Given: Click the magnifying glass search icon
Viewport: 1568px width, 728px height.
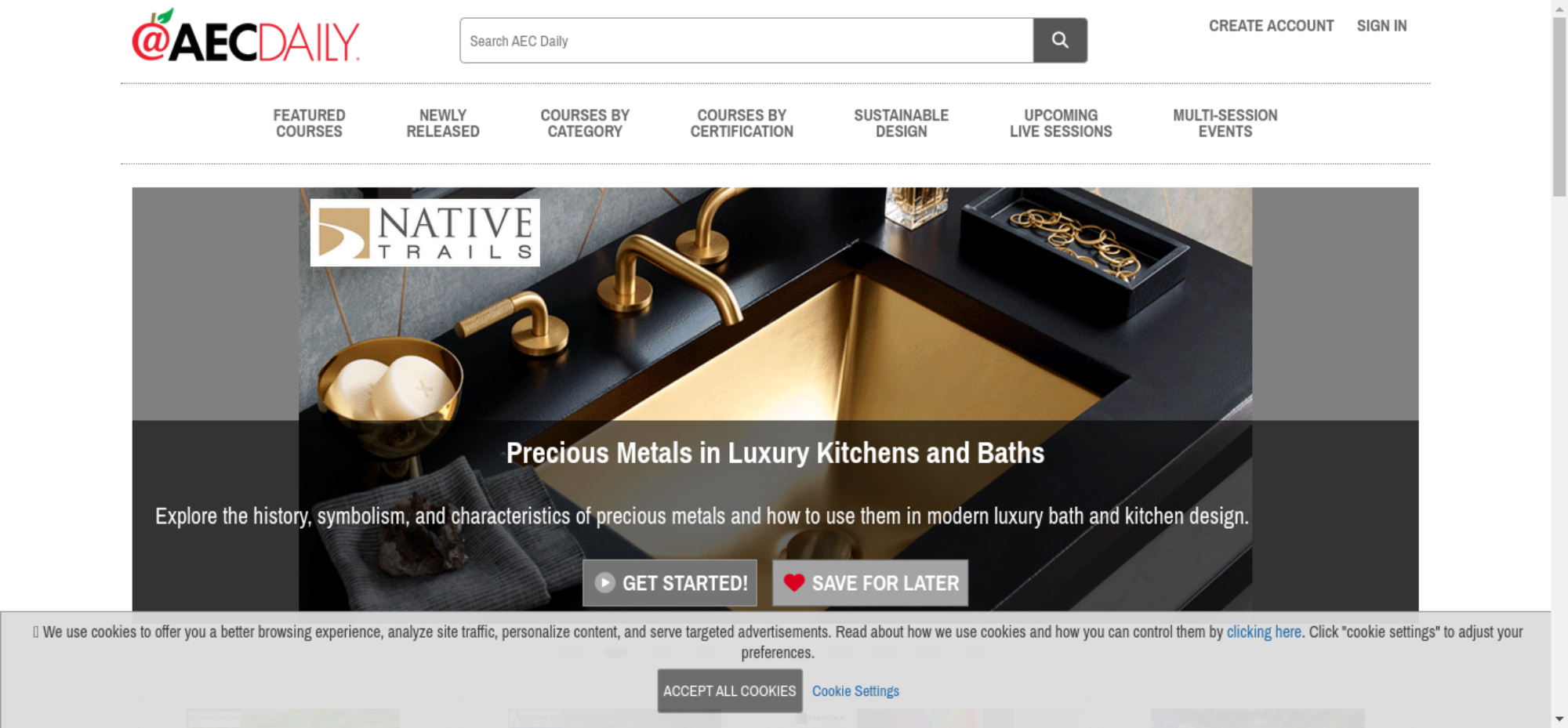Looking at the screenshot, I should [x=1060, y=40].
